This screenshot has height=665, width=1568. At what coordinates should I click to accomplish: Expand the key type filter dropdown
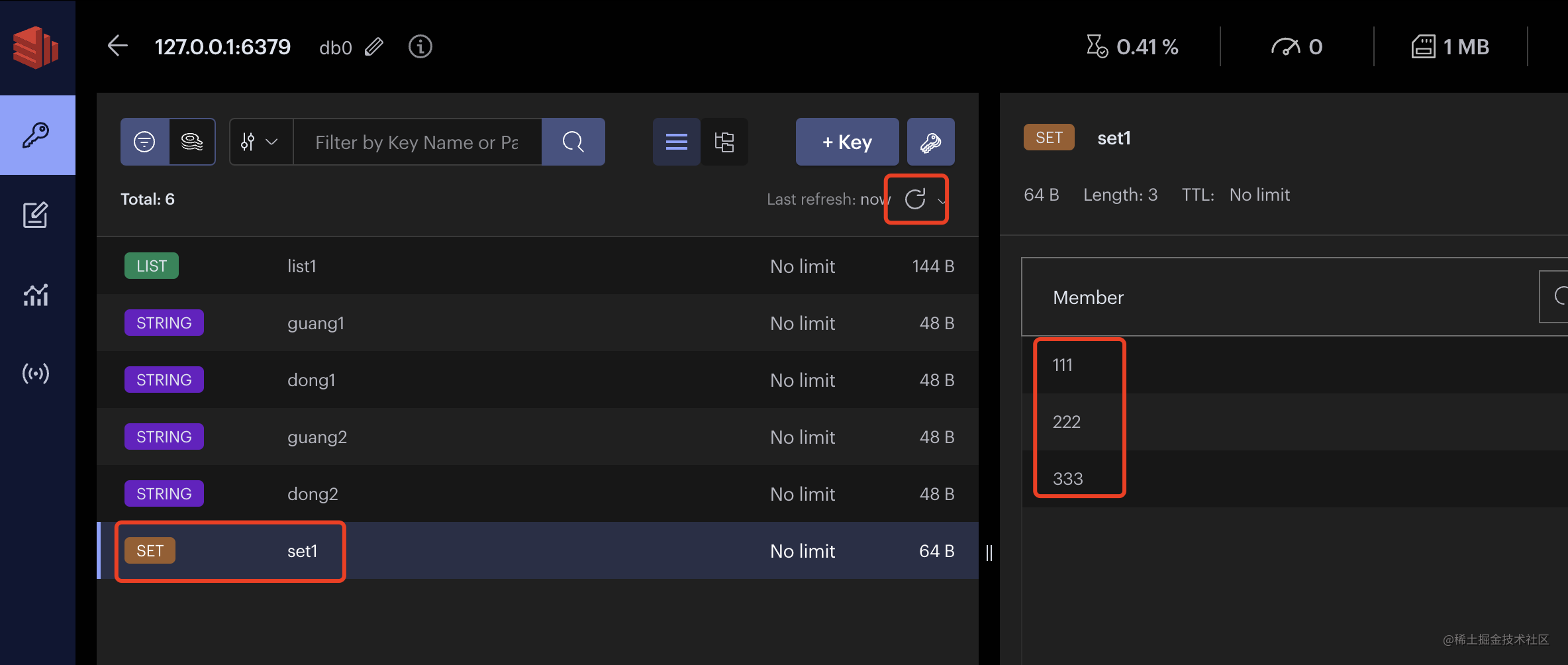click(261, 142)
